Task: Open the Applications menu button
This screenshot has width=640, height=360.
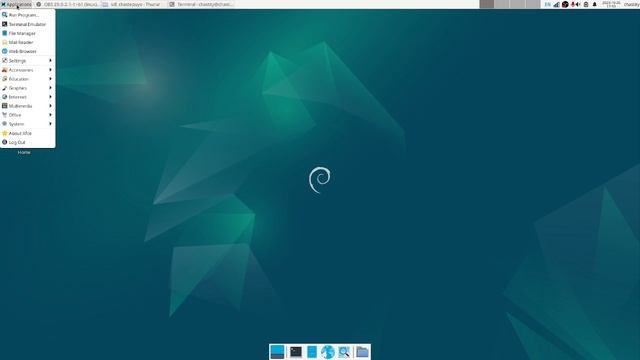Action: pos(16,4)
